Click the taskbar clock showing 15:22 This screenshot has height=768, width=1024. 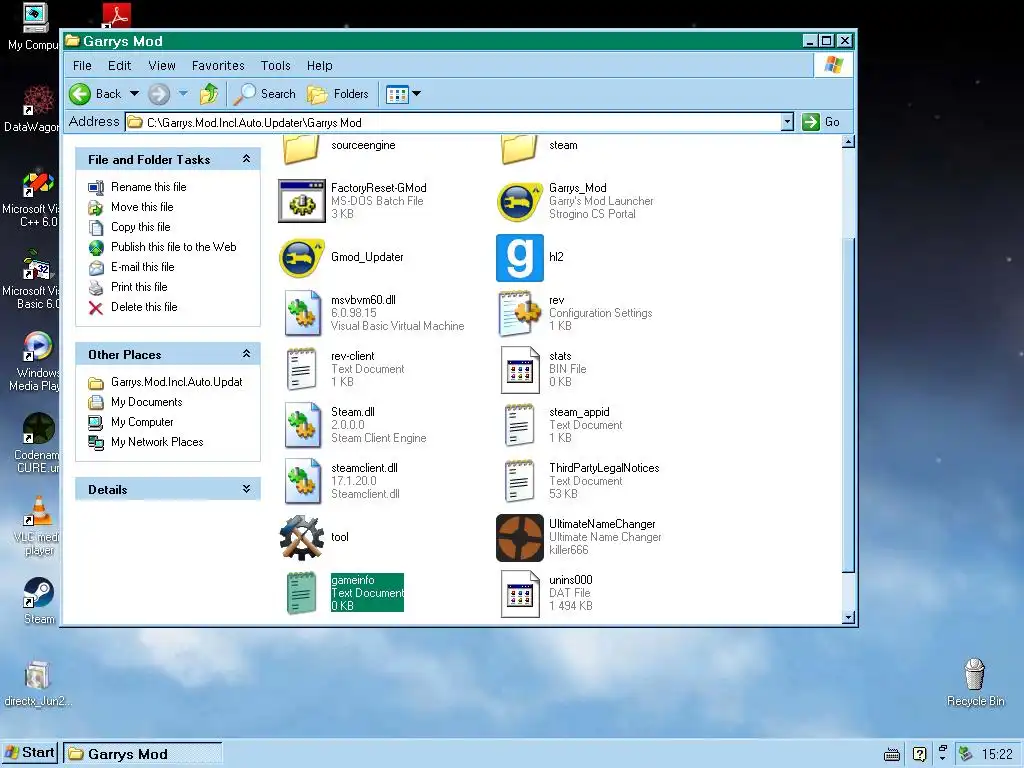[997, 754]
